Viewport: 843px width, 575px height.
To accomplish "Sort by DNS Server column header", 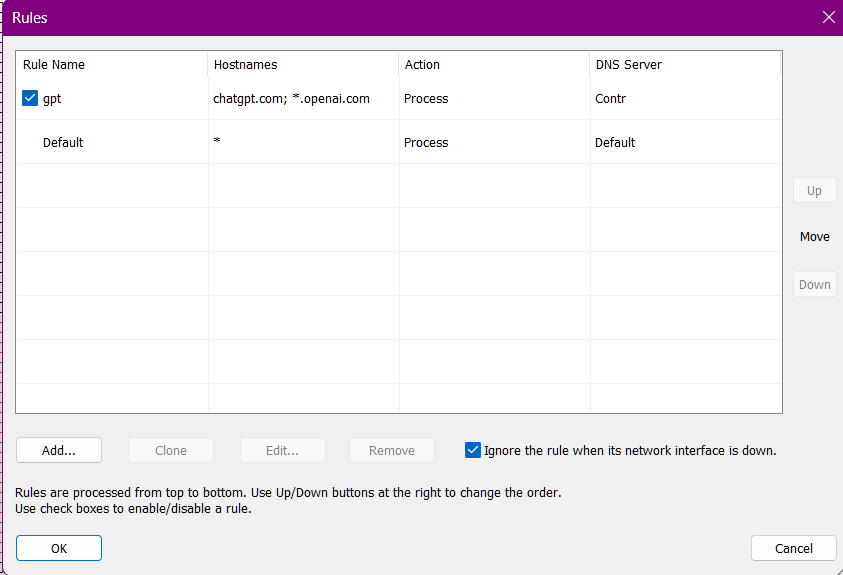I will click(x=685, y=64).
